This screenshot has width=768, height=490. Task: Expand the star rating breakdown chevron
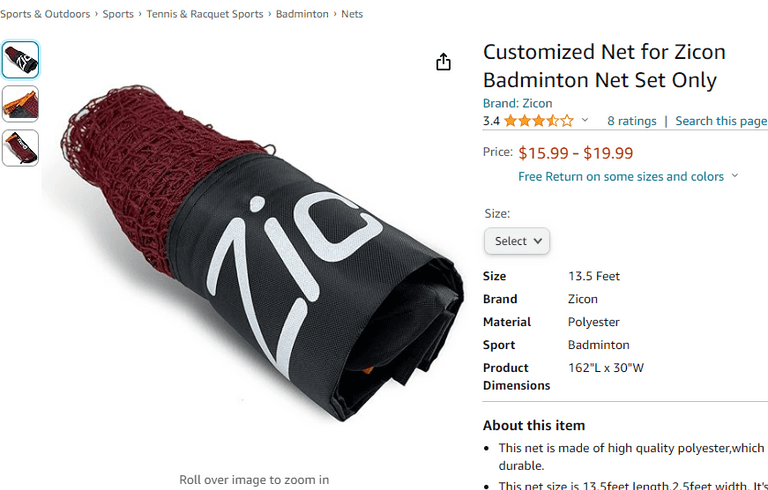585,121
